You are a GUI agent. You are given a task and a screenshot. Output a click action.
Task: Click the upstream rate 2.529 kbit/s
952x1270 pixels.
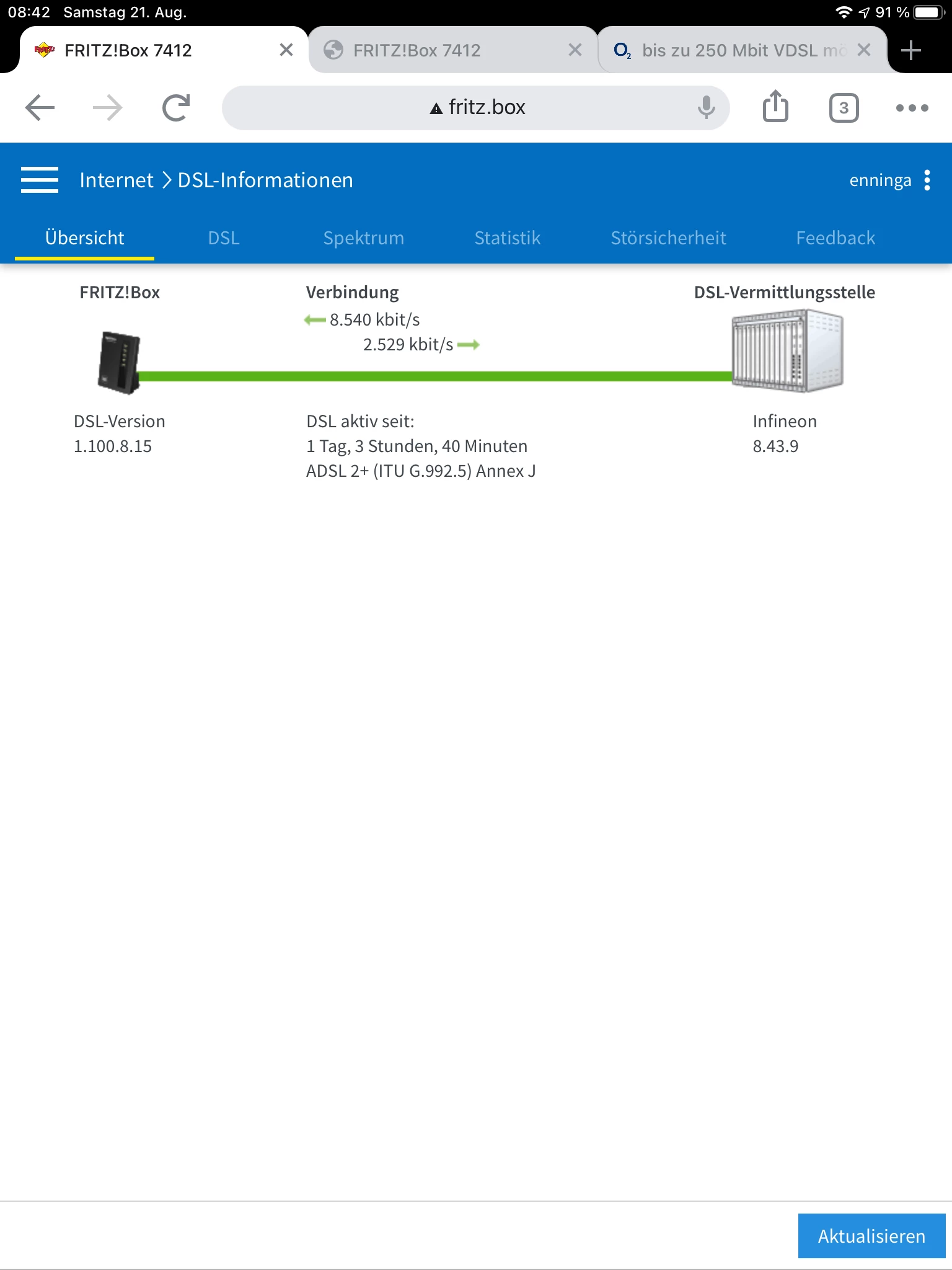pos(408,345)
